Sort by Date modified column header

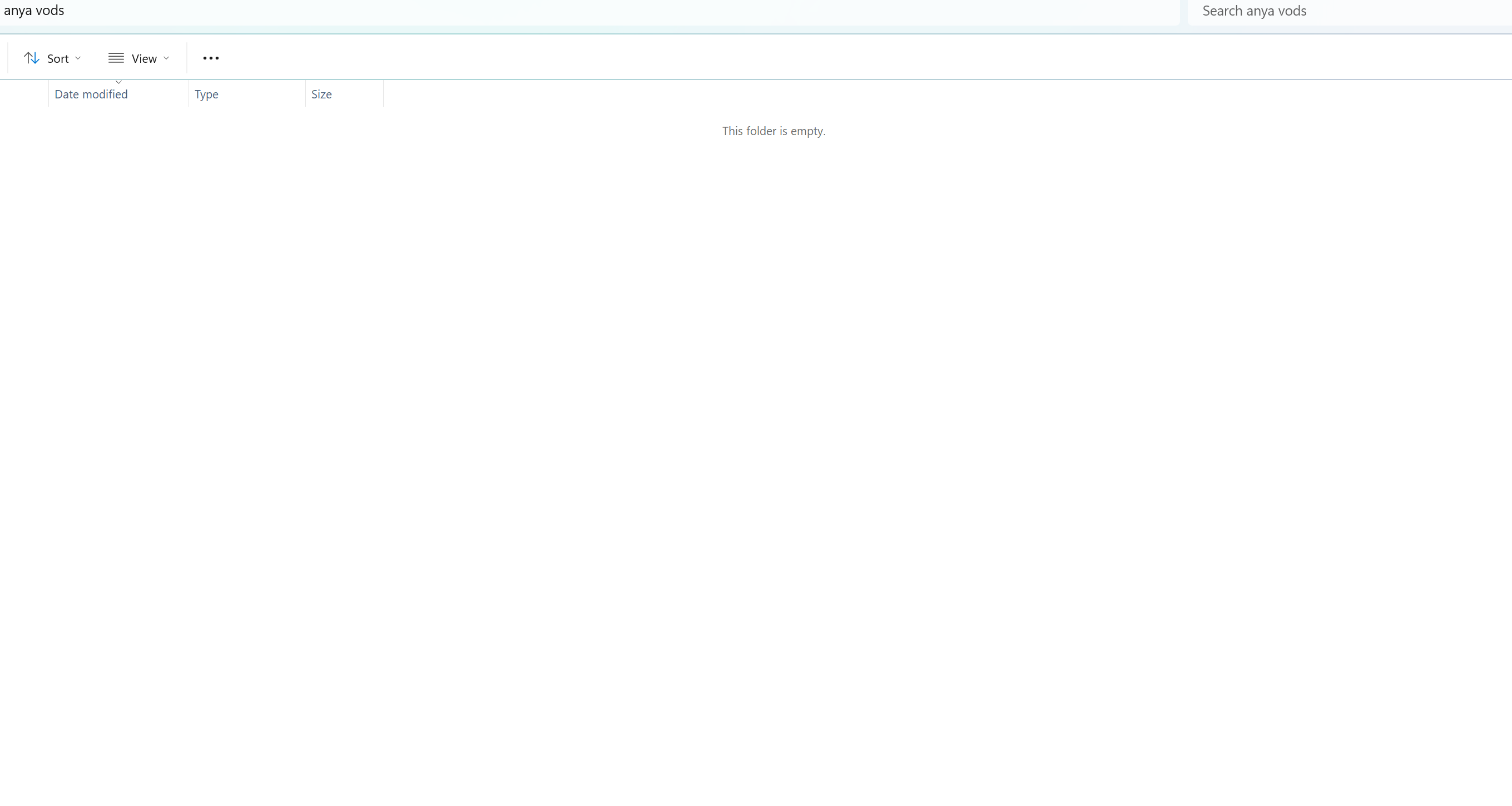[x=118, y=94]
